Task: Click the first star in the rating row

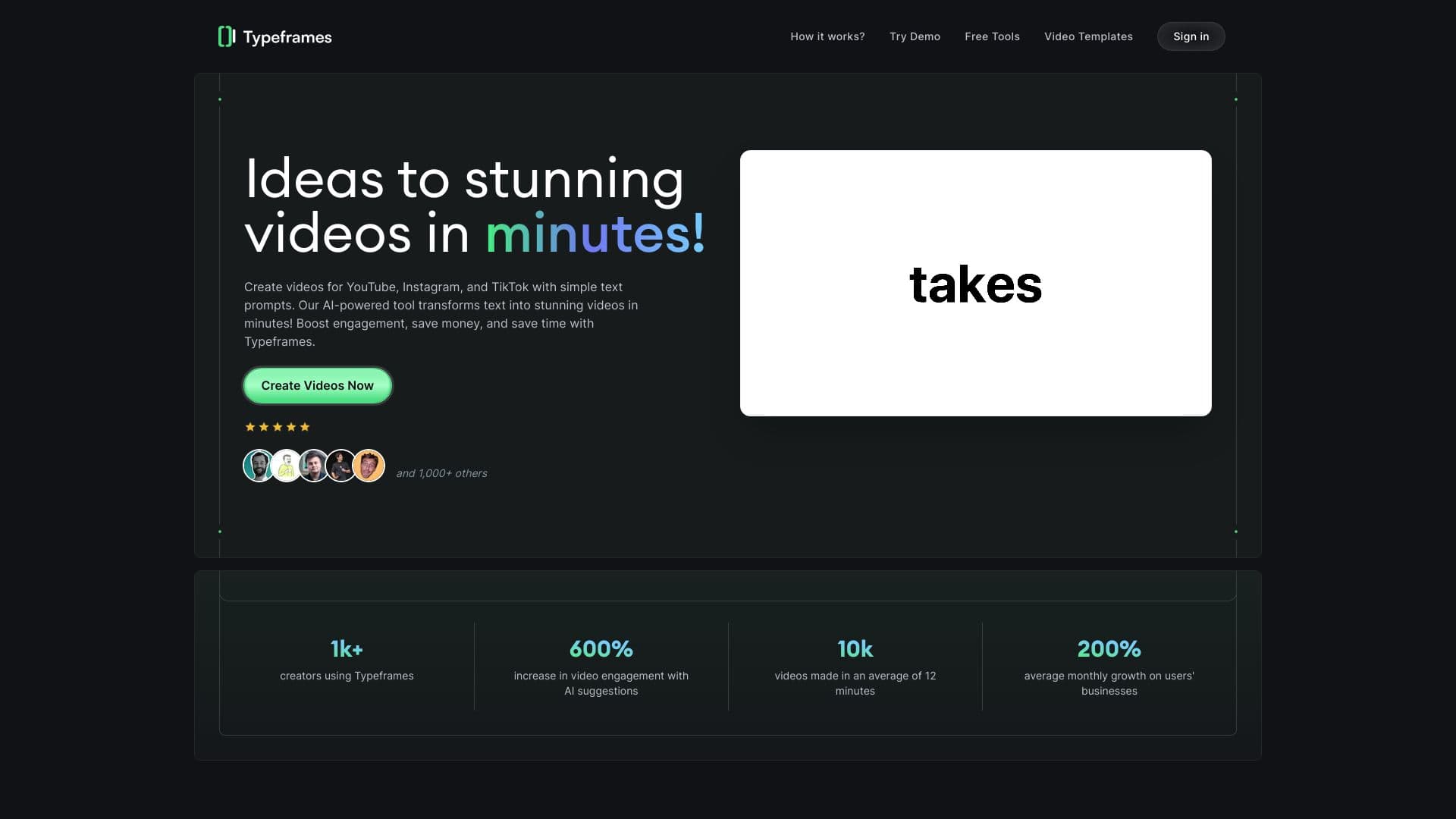Action: (x=250, y=426)
